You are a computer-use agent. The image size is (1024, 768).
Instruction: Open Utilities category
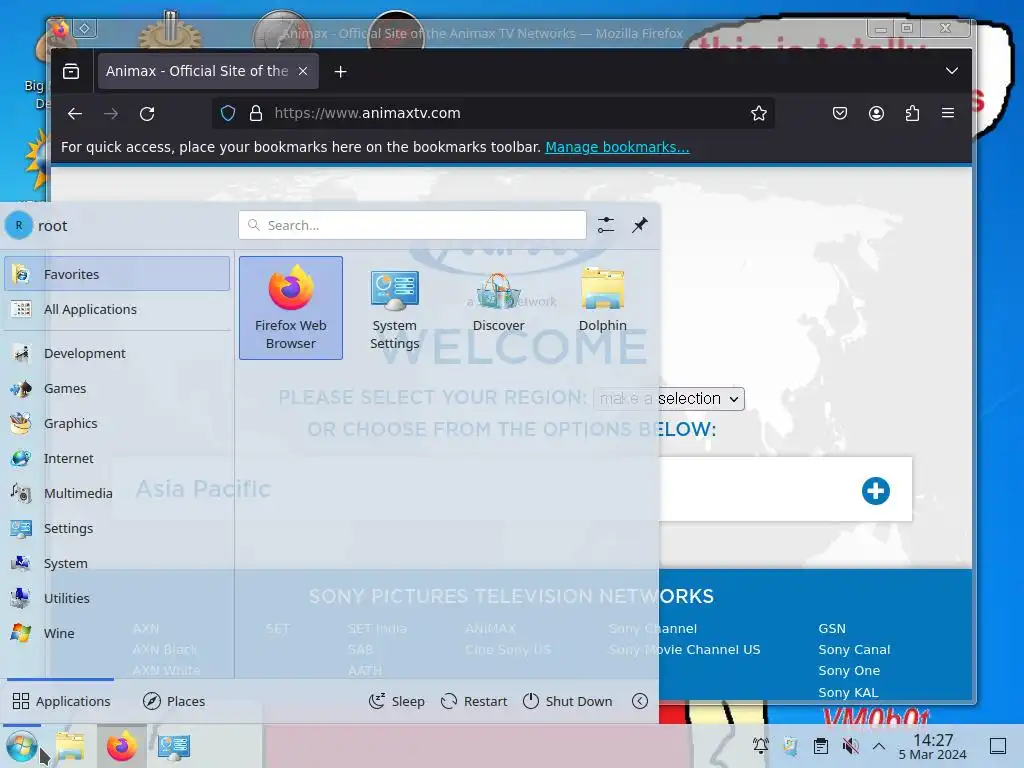(117, 598)
